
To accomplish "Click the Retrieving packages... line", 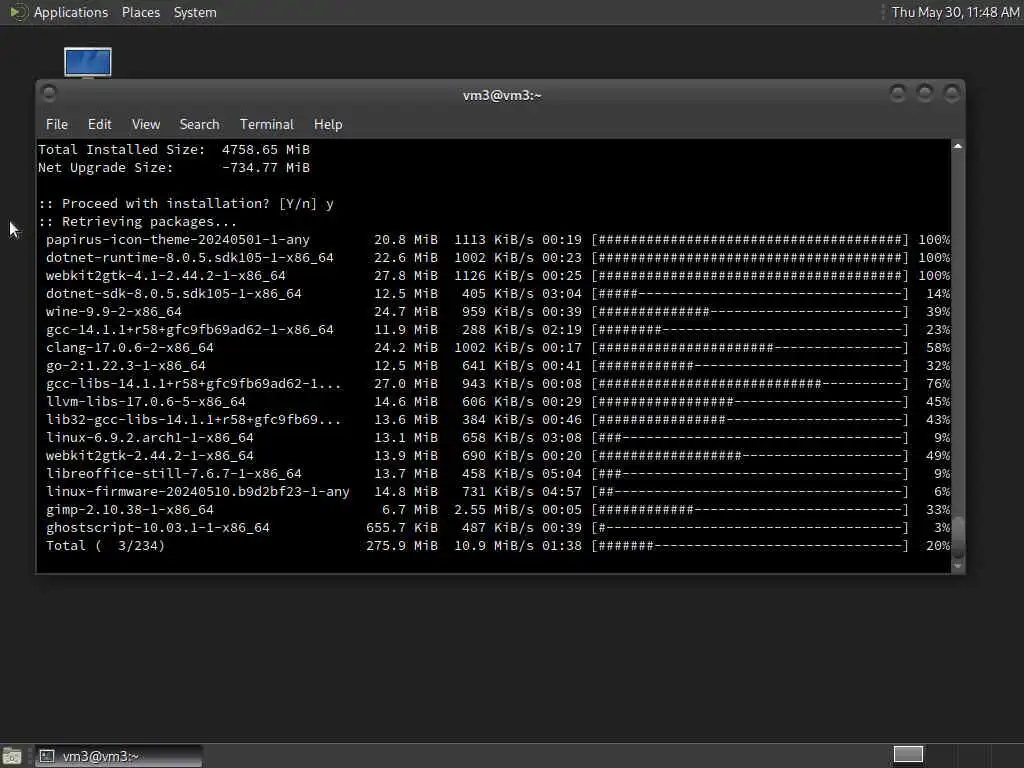I will click(x=137, y=222).
